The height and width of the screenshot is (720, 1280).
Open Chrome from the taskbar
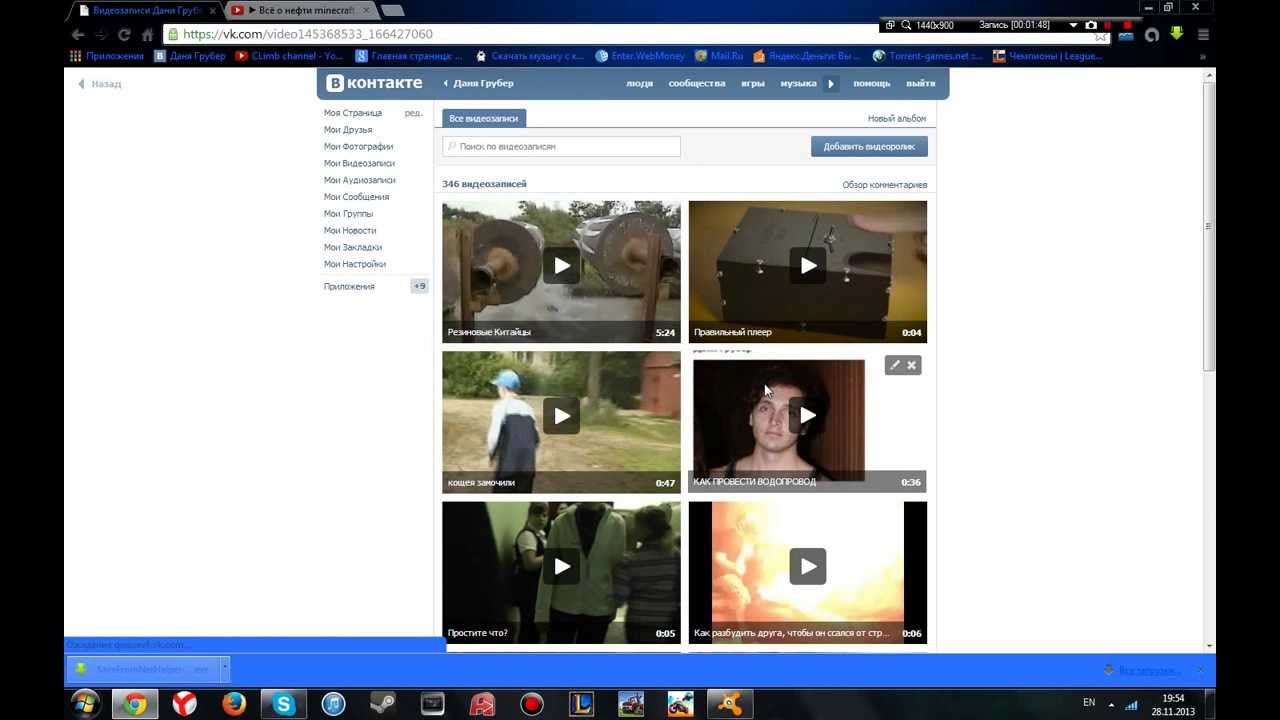(x=135, y=705)
